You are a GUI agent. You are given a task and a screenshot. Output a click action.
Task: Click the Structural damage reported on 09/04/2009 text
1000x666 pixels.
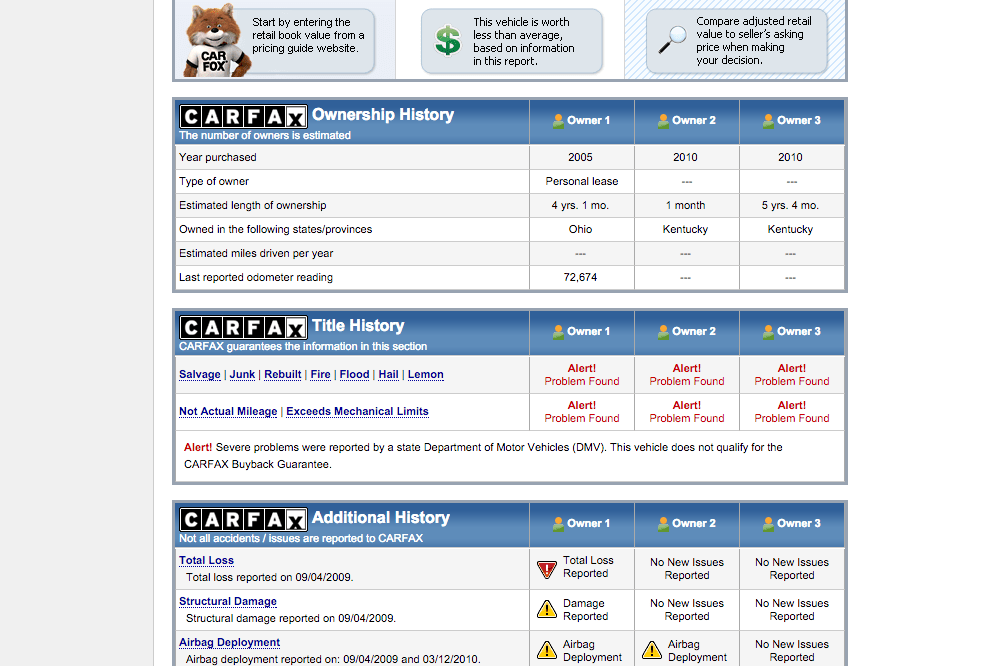coord(291,618)
